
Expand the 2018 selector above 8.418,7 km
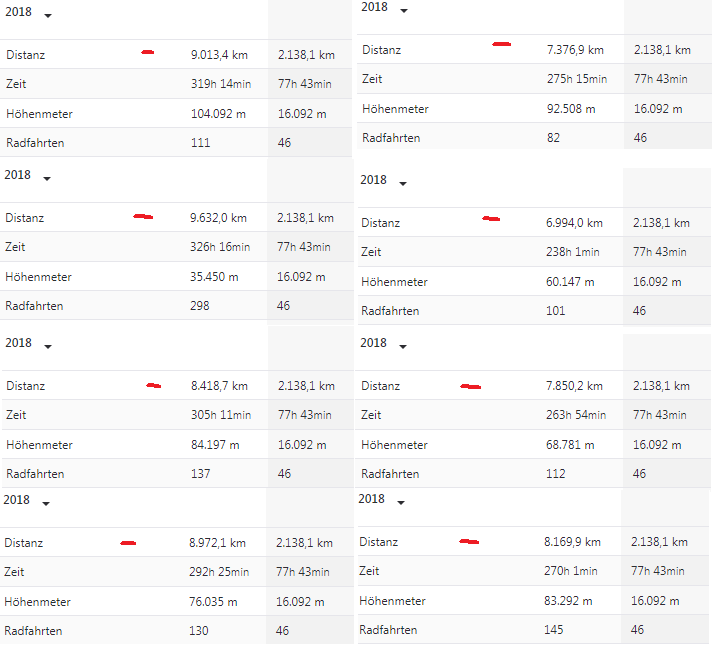(47, 347)
